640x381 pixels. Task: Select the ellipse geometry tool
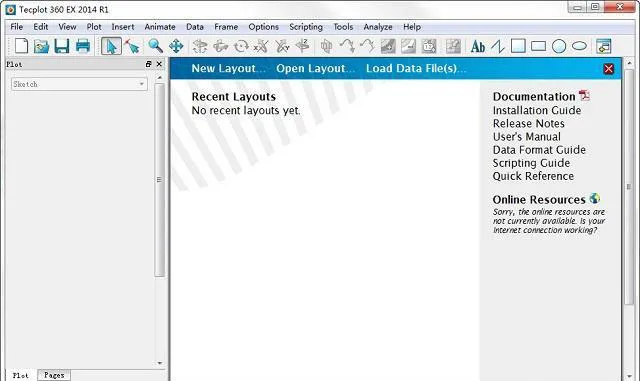[579, 46]
